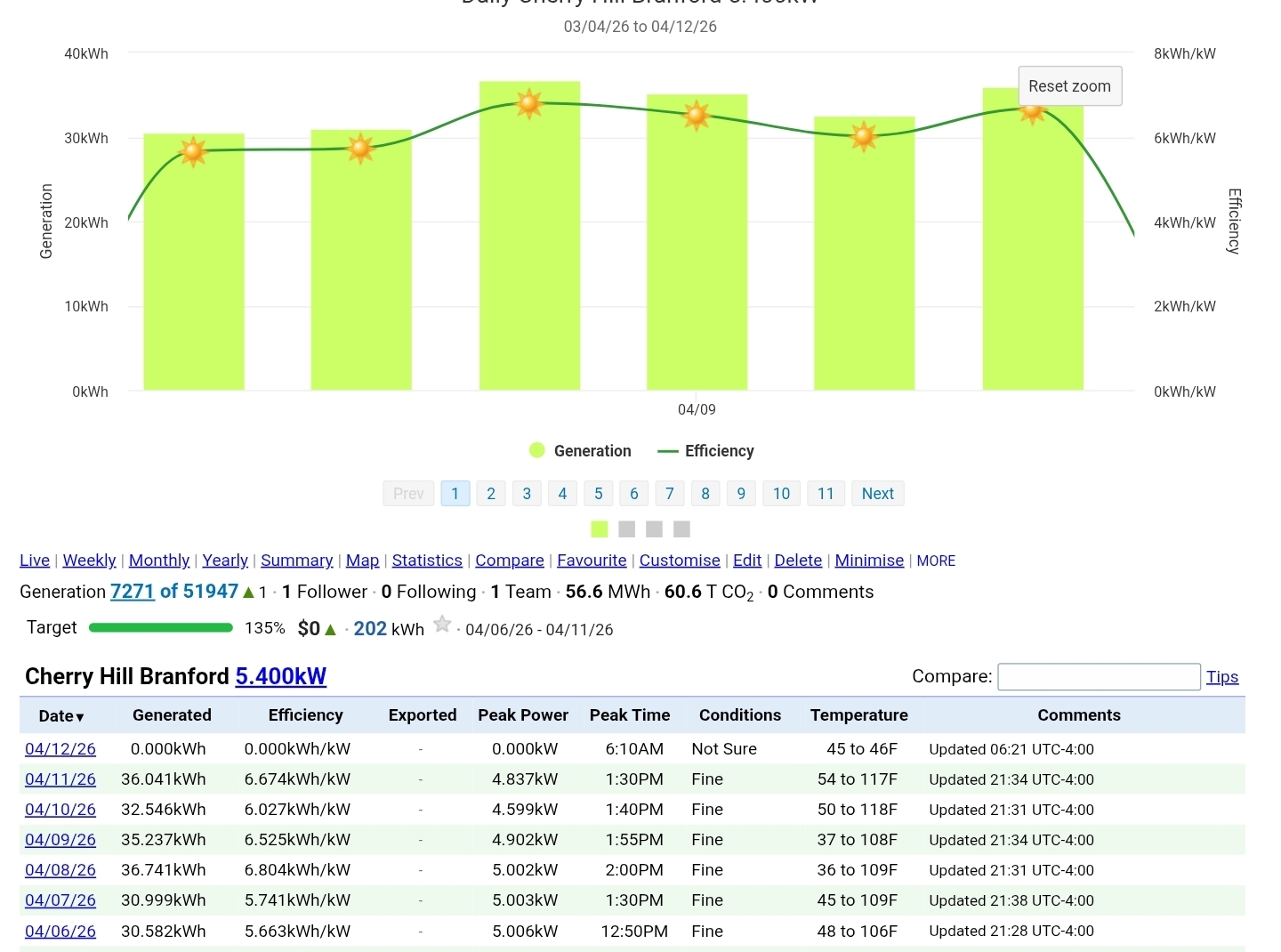
Task: Switch to the Statistics view
Action: click(x=427, y=561)
